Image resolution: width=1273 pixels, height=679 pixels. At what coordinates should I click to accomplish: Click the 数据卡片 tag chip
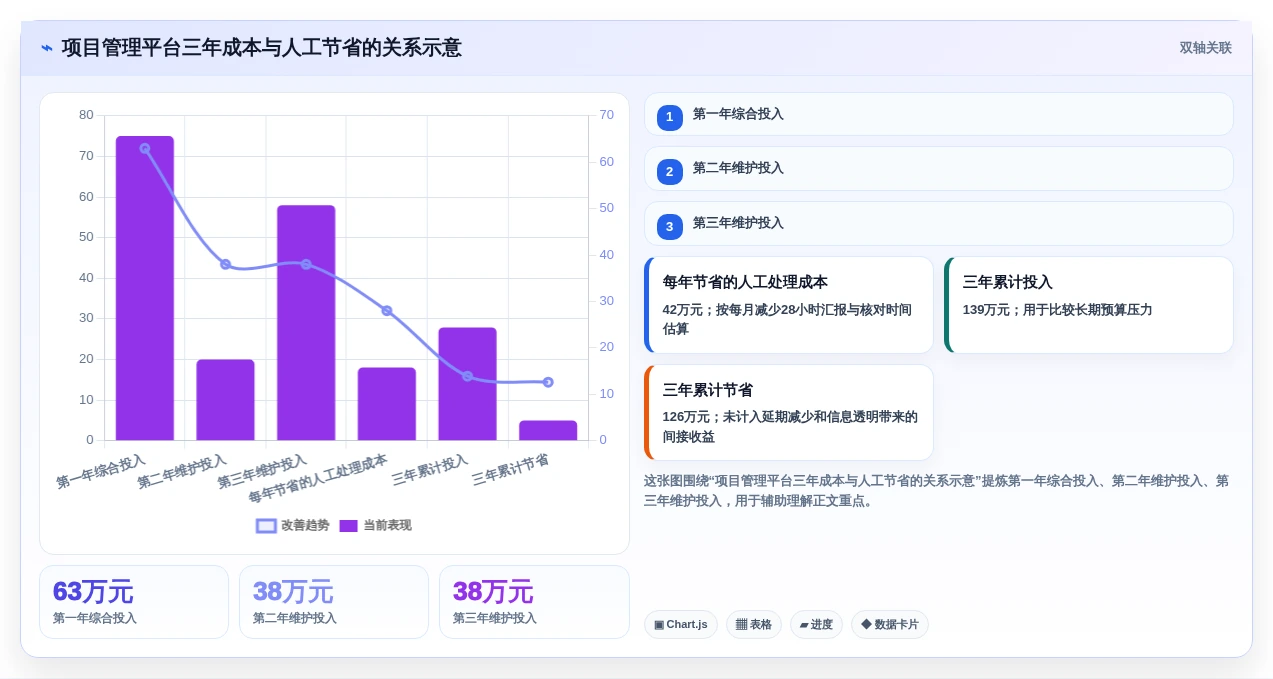890,624
